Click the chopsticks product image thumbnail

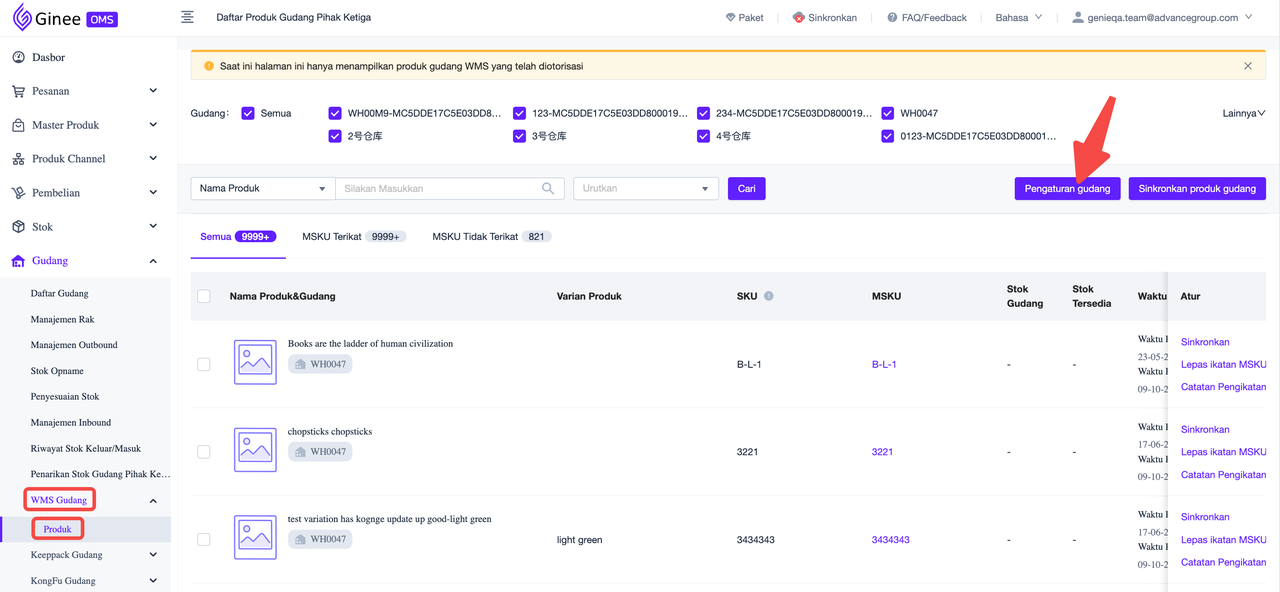click(255, 450)
